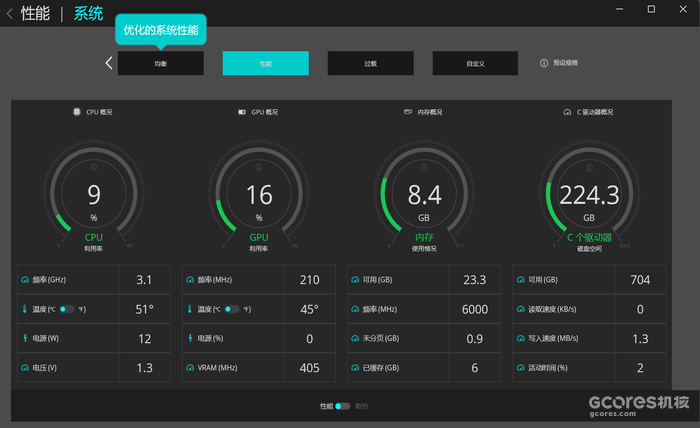
Task: Go back using the arrow next to 性能
Action: coord(10,14)
